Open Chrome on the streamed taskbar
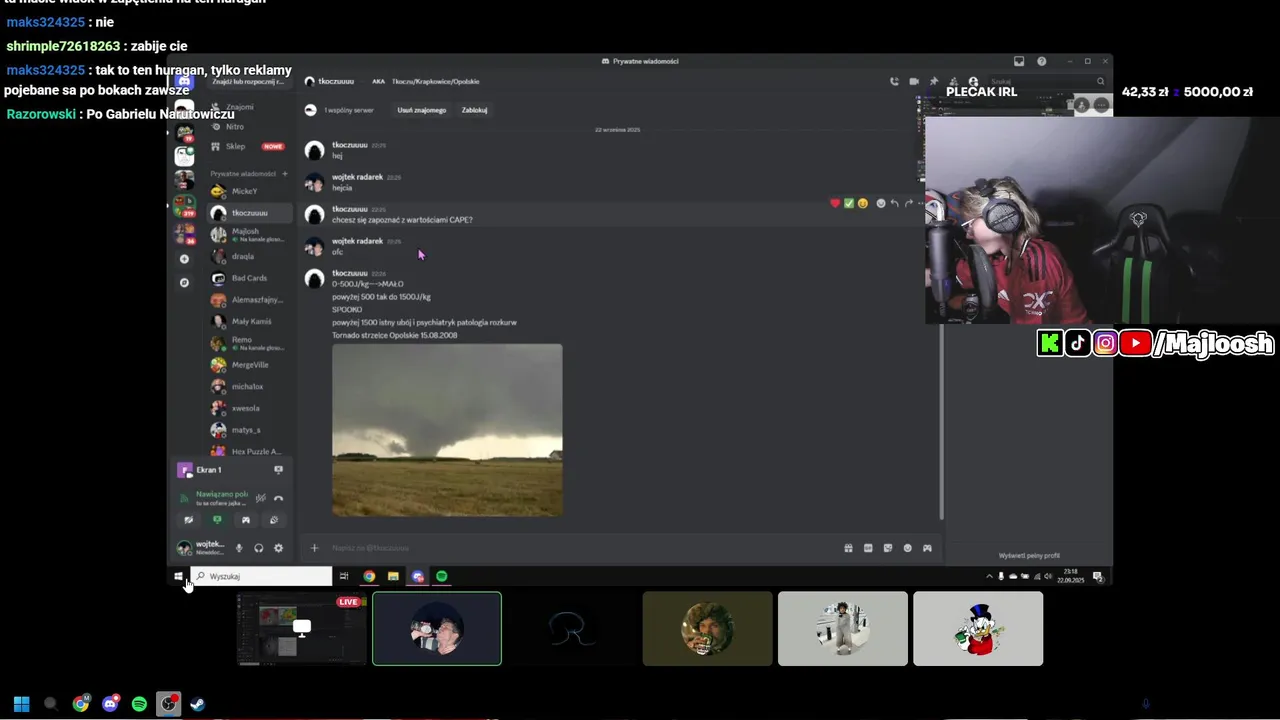Screen dimensions: 1280x720 (369, 576)
